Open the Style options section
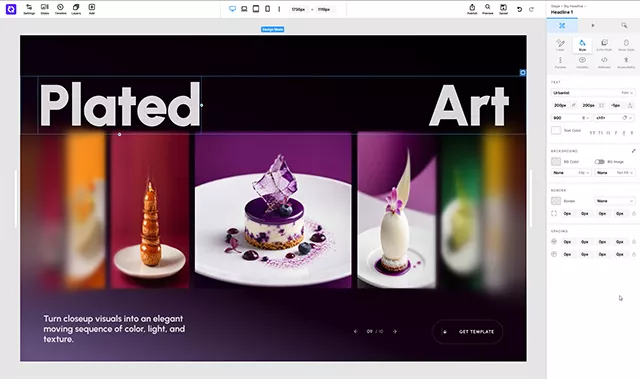 [x=582, y=45]
